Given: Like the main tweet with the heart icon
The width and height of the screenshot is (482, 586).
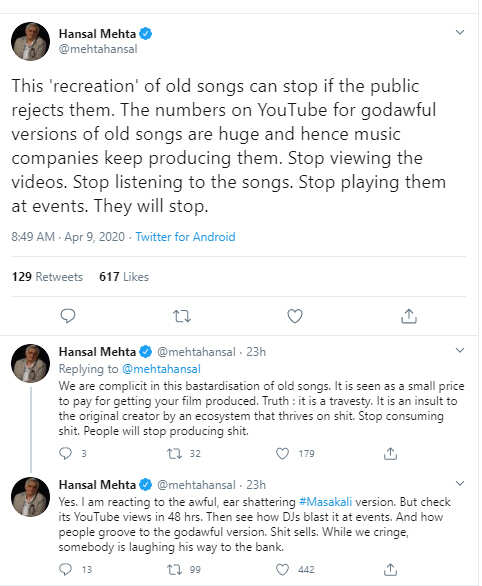Looking at the screenshot, I should point(295,316).
